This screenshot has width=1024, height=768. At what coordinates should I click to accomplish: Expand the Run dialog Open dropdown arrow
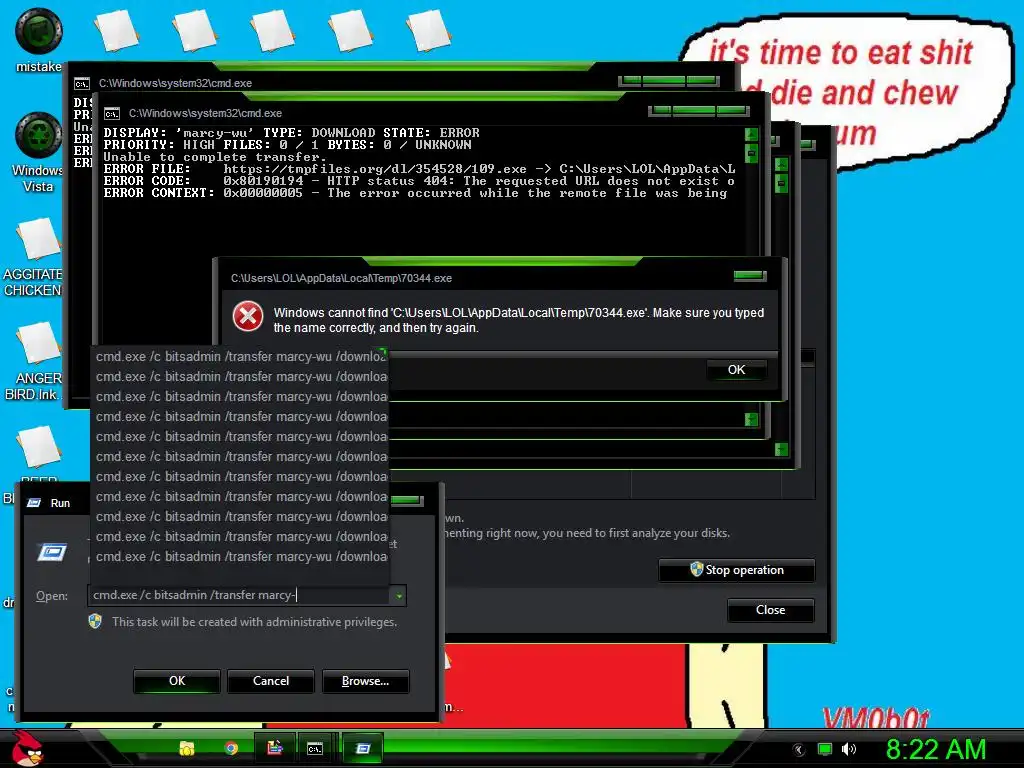(398, 596)
